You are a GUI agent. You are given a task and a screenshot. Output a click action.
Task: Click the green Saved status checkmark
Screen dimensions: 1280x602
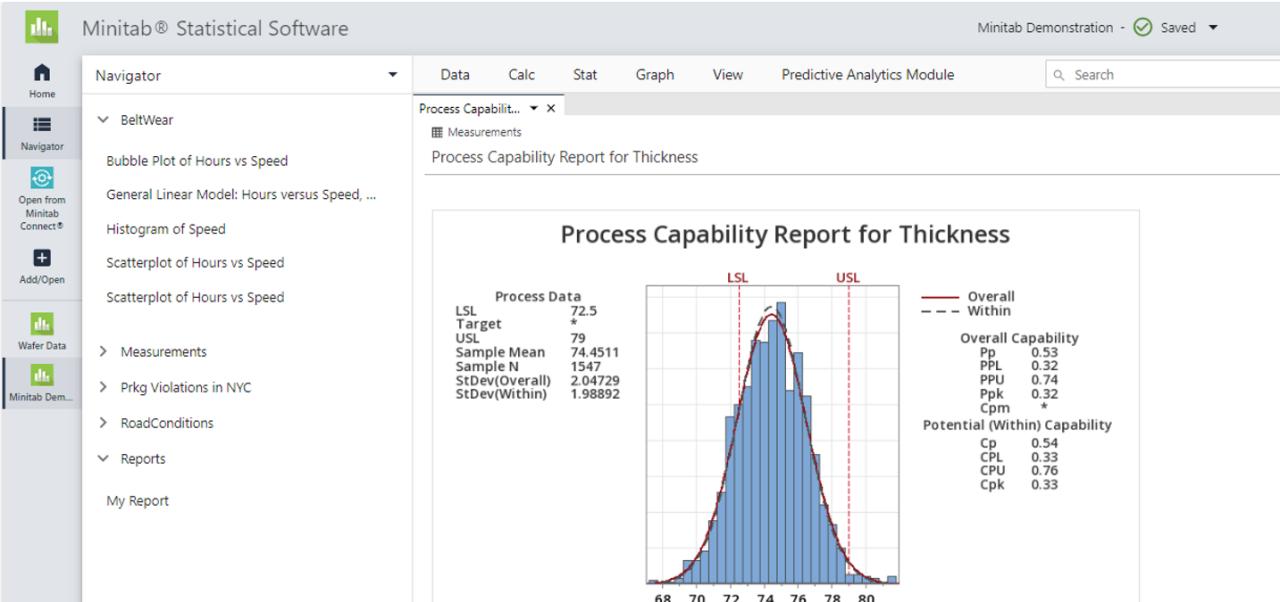tap(1143, 27)
